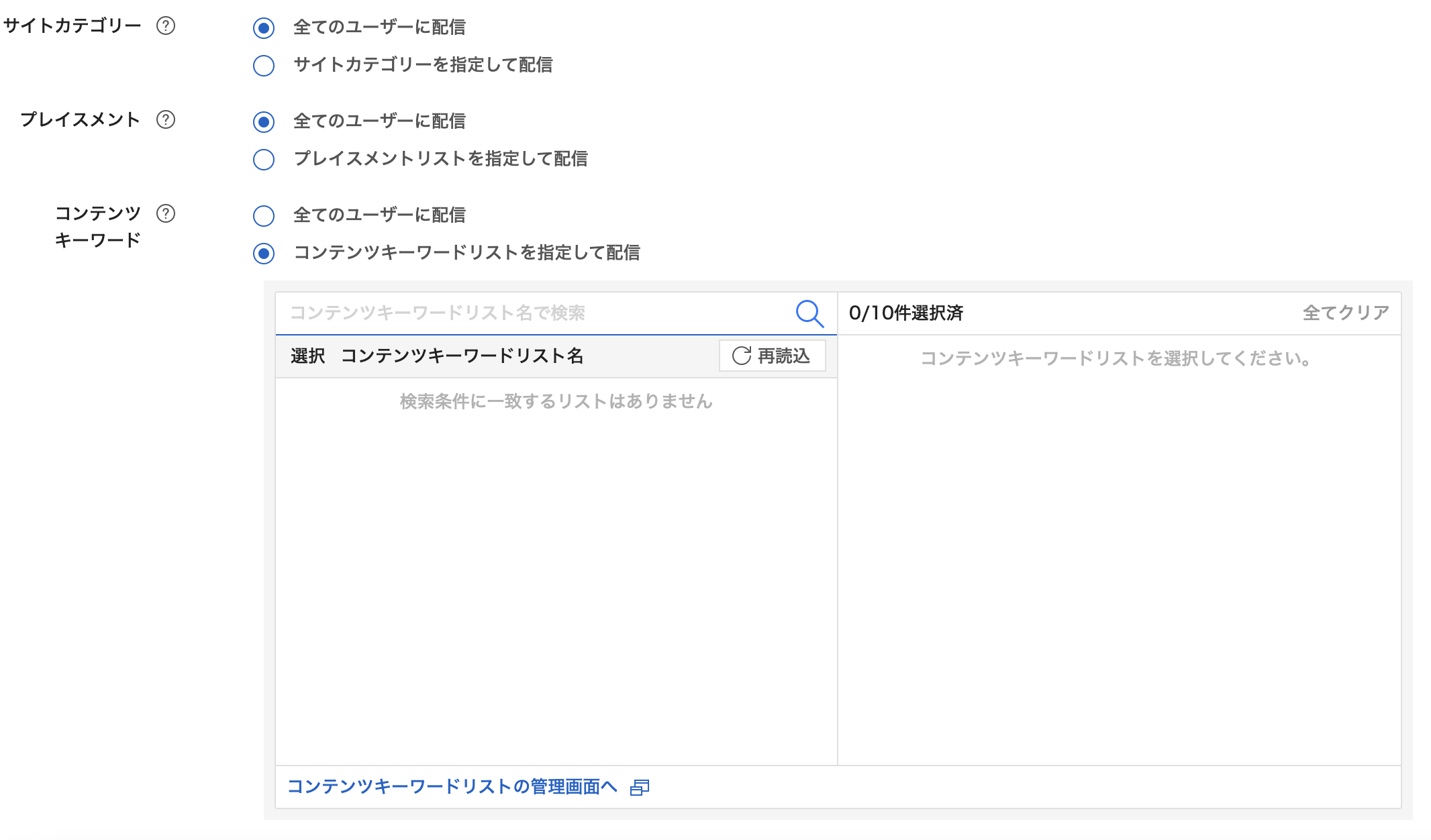Click help icon next to プレイスメント

click(166, 119)
